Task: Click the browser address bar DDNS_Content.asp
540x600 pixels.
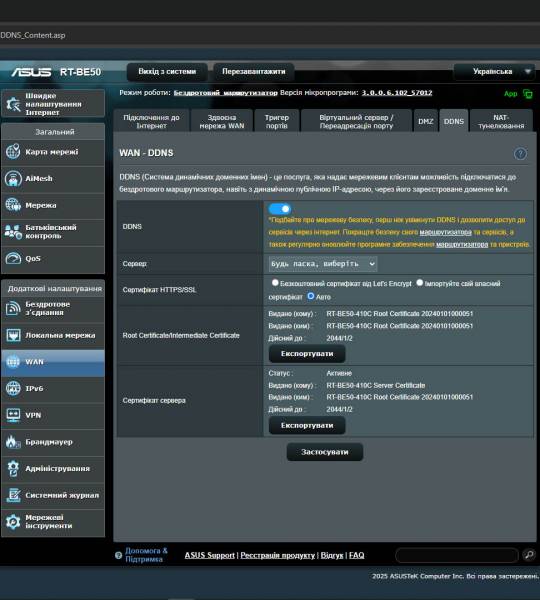Action: coord(33,35)
